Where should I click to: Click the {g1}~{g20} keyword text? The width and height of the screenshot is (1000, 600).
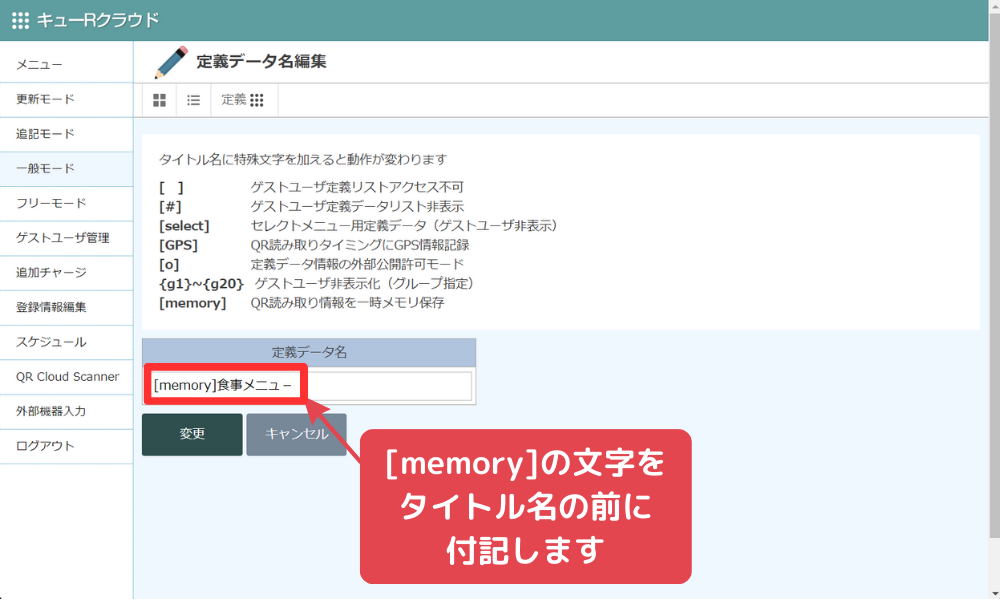pyautogui.click(x=201, y=284)
